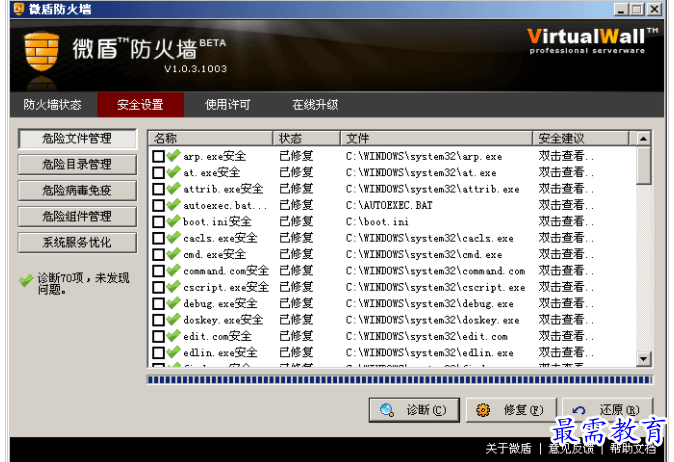The width and height of the screenshot is (674, 462).
Task: Check the edlin.exe checkbox
Action: [x=158, y=352]
